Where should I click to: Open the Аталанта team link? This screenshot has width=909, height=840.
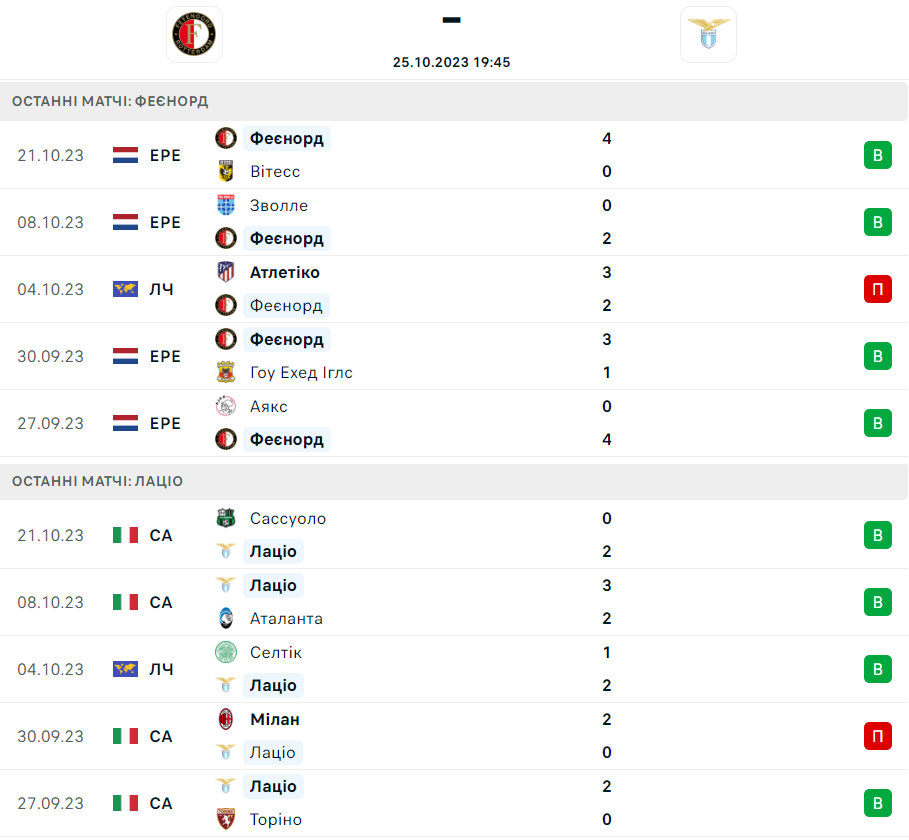[x=286, y=619]
